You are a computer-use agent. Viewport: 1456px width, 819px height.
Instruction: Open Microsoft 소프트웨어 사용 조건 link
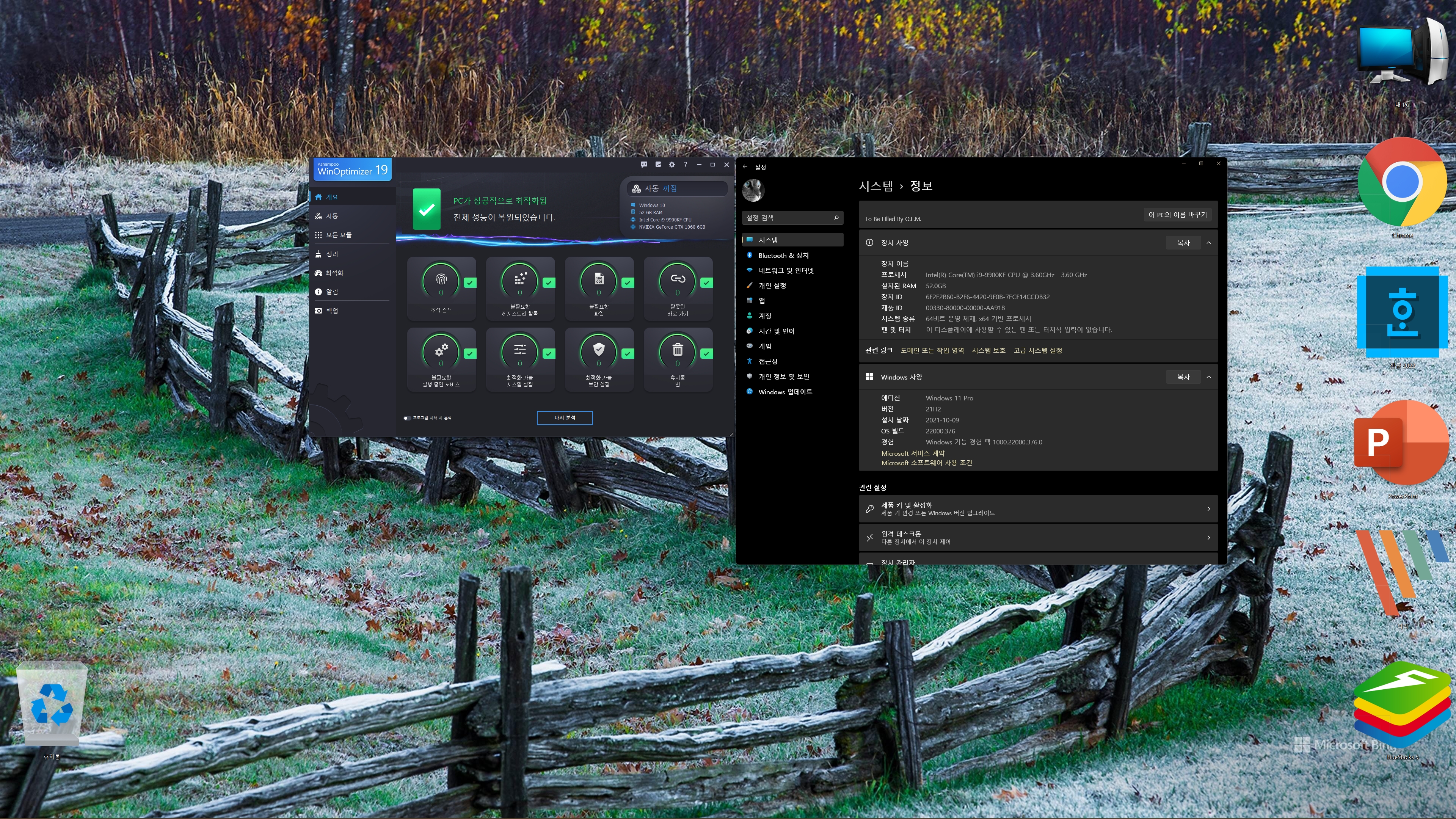(x=926, y=463)
